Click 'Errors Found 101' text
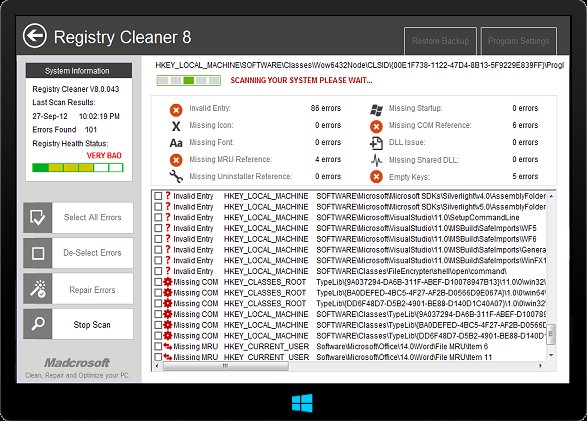Image resolution: width=587 pixels, height=421 pixels. coord(65,130)
